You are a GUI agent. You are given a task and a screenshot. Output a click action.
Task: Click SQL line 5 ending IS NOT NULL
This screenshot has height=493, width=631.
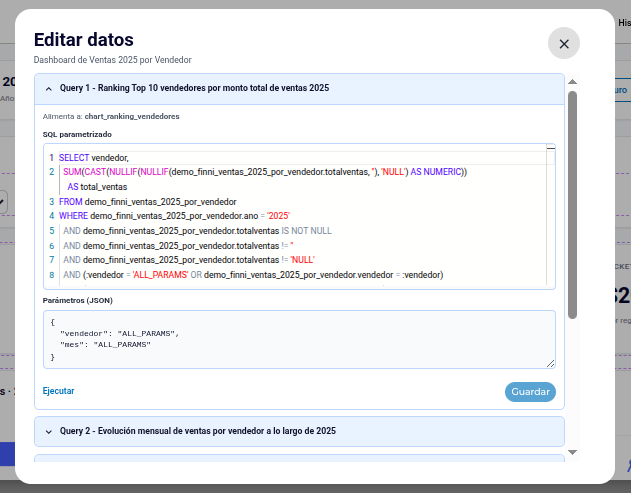coord(197,231)
